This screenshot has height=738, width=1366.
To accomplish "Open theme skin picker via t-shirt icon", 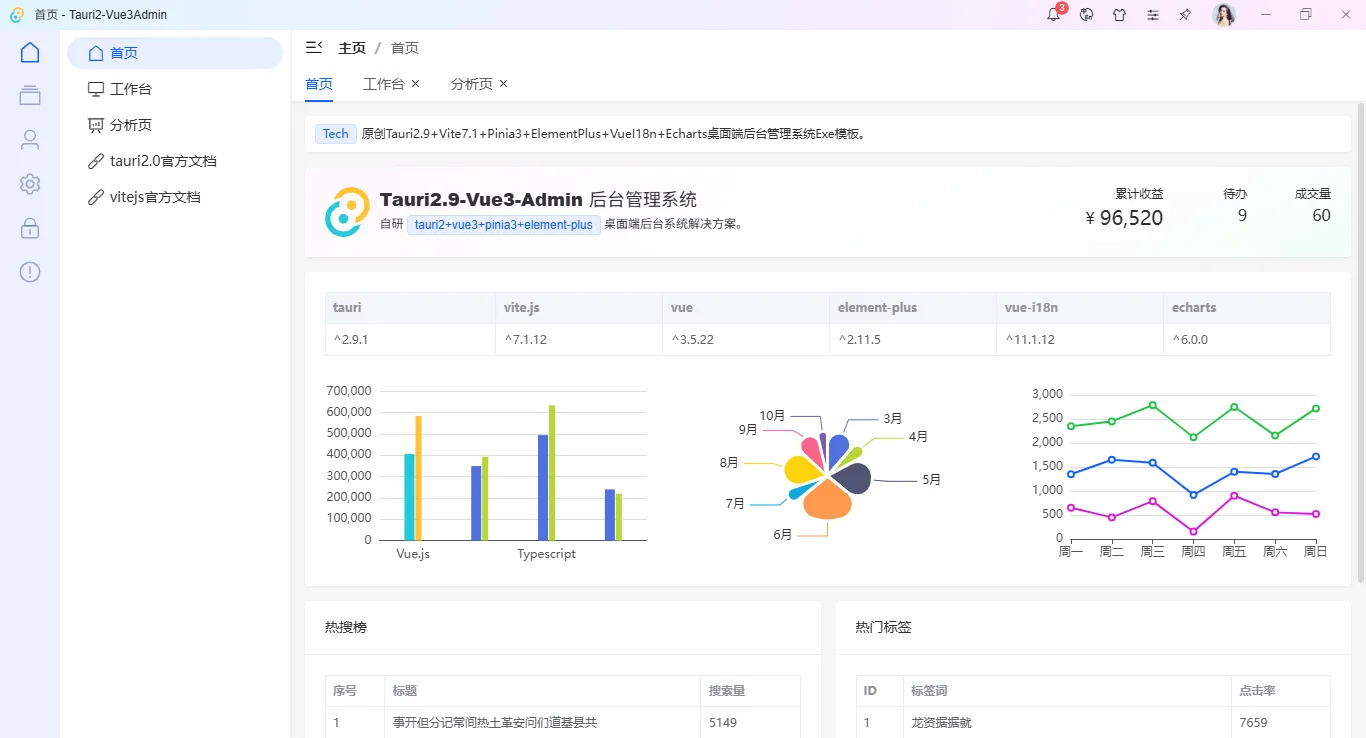I will (1119, 15).
